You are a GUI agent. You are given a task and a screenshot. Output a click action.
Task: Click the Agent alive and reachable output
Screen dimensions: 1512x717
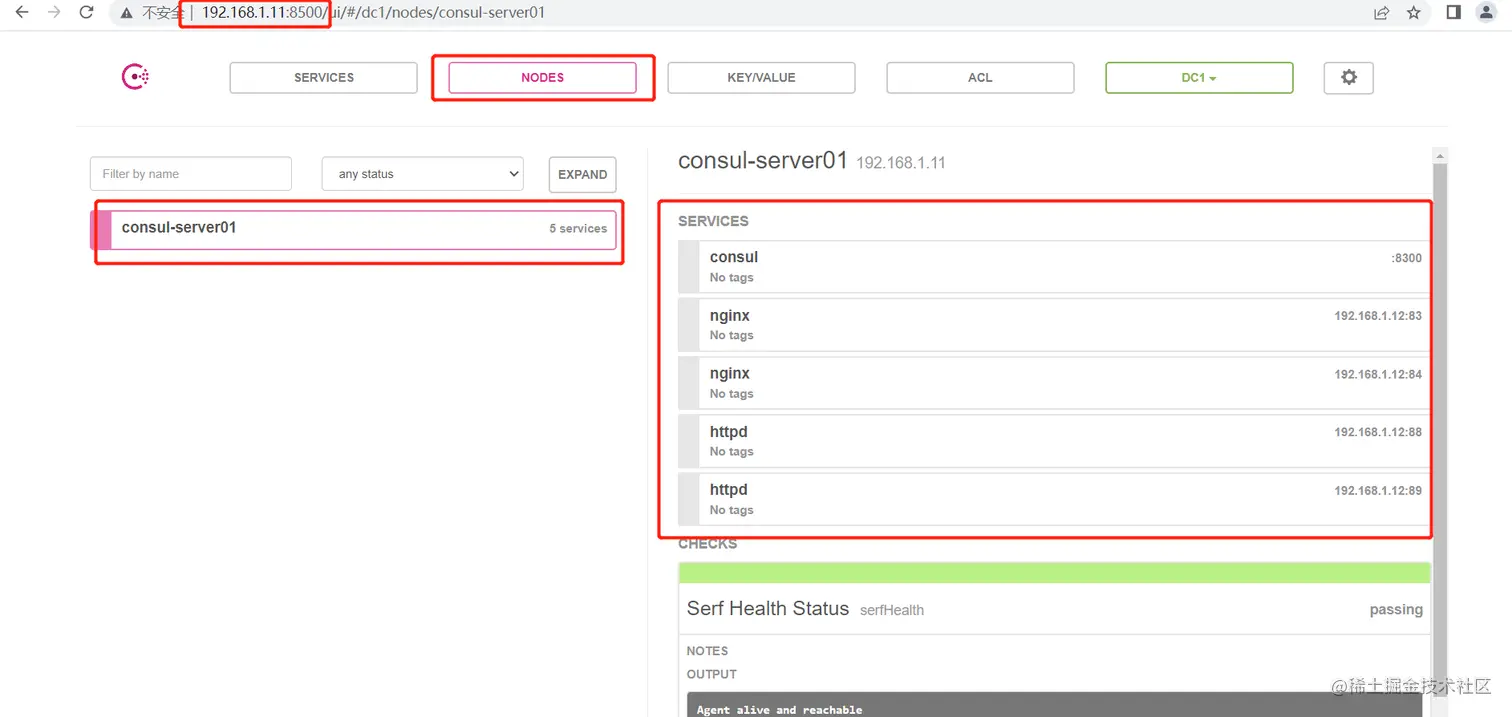(779, 709)
